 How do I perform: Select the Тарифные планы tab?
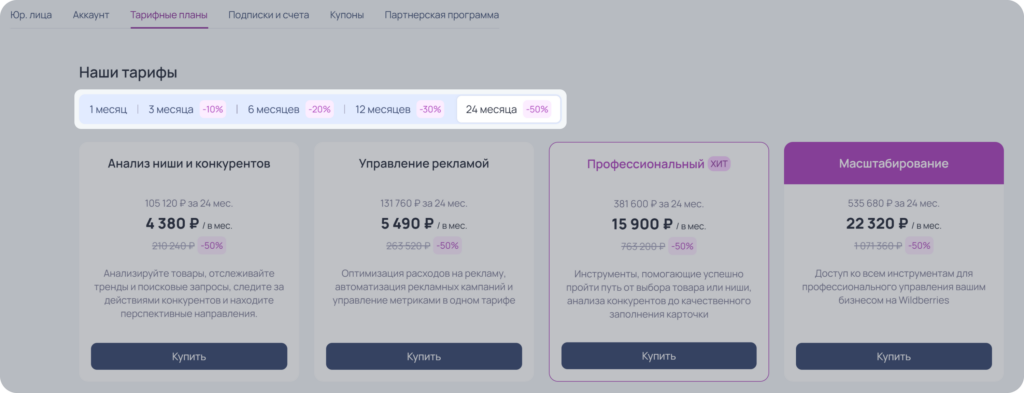(169, 14)
